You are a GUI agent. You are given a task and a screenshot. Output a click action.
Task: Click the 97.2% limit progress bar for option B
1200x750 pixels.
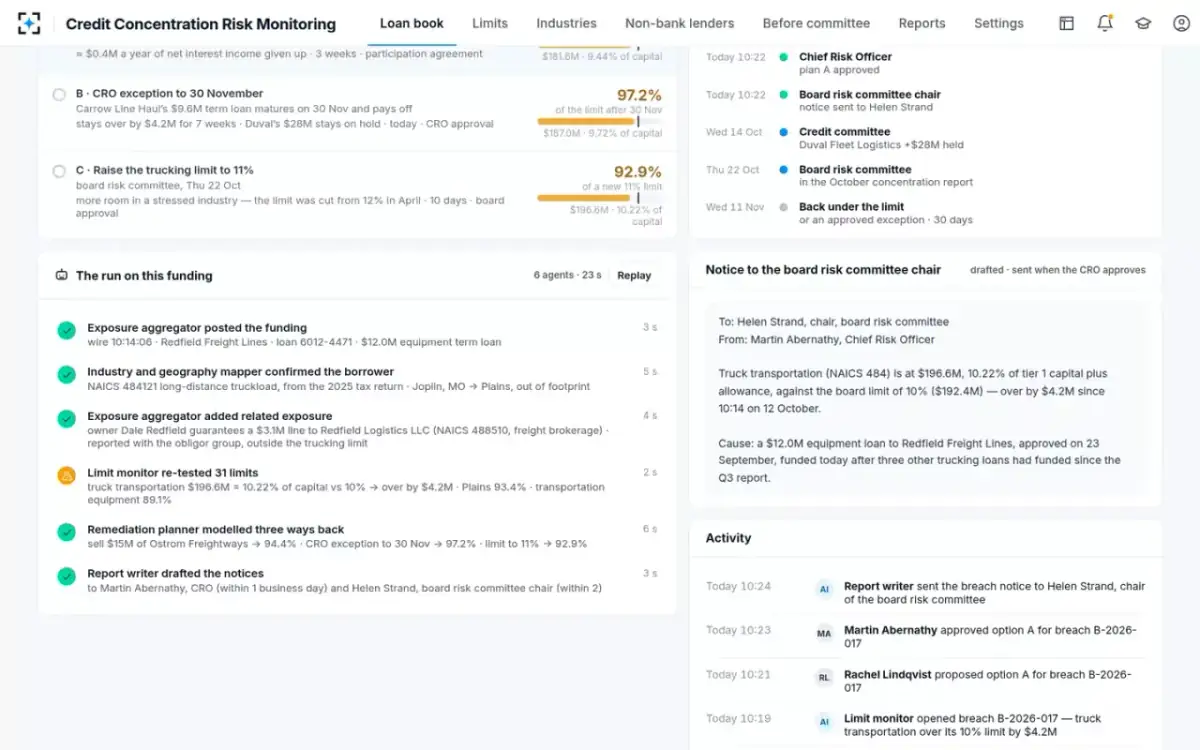click(x=599, y=121)
